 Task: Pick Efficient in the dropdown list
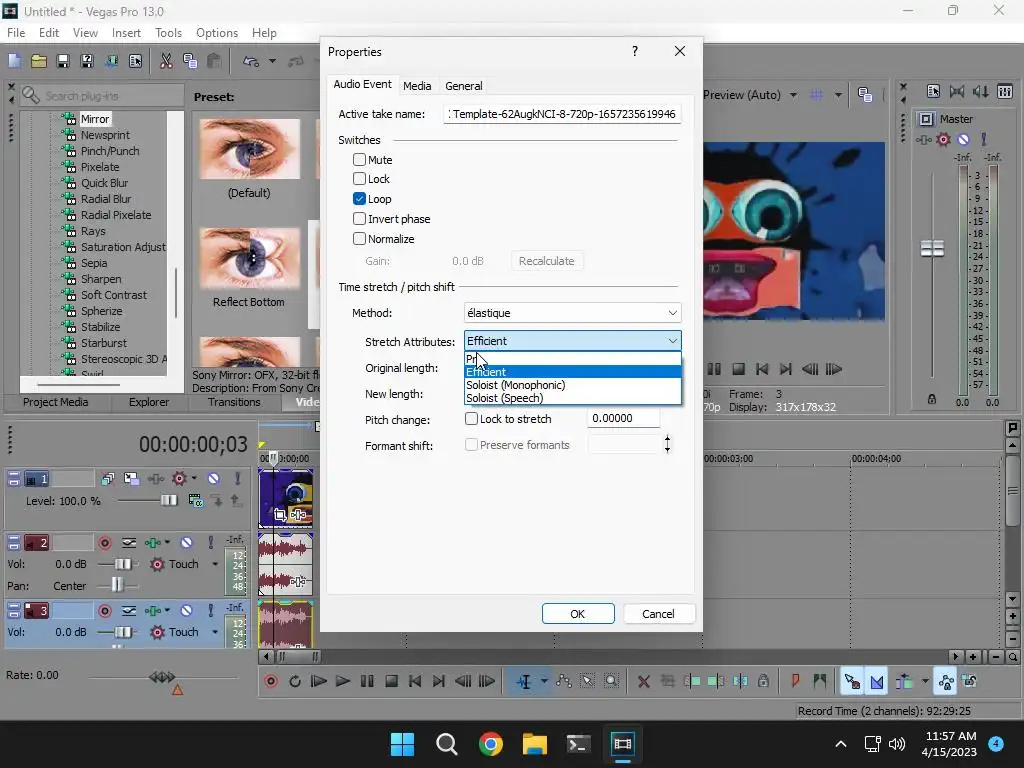(573, 372)
